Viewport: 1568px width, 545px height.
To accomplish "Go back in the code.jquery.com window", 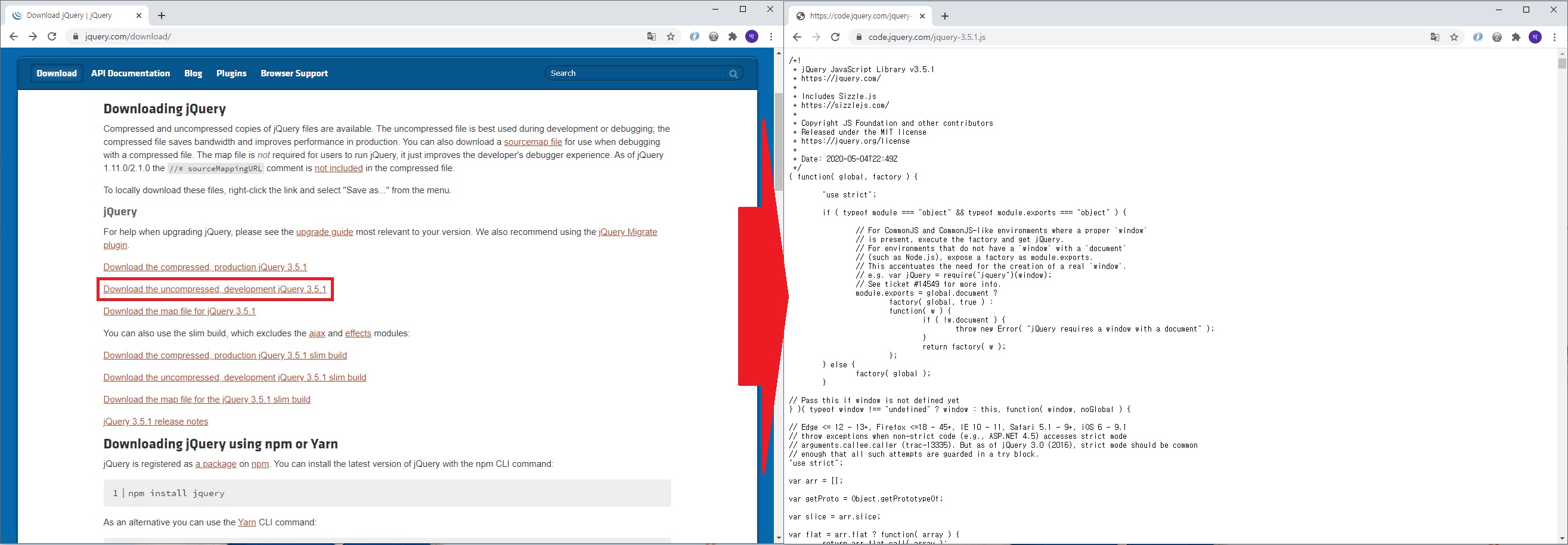I will pos(797,37).
